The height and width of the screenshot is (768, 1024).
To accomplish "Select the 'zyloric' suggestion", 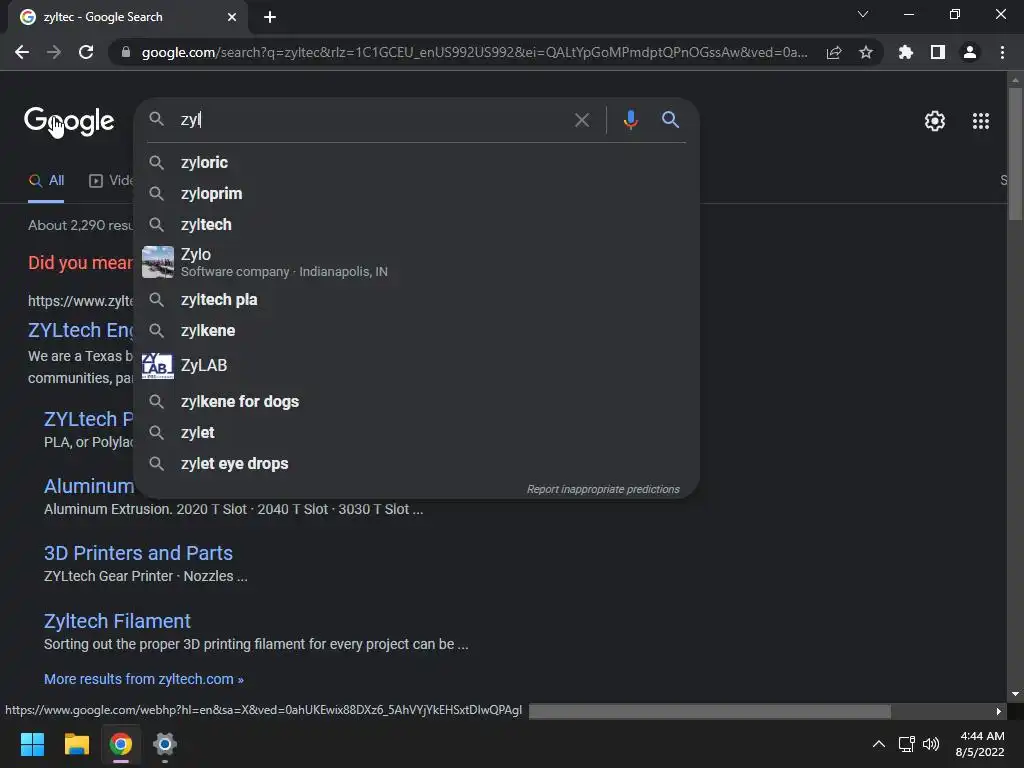I will click(416, 163).
